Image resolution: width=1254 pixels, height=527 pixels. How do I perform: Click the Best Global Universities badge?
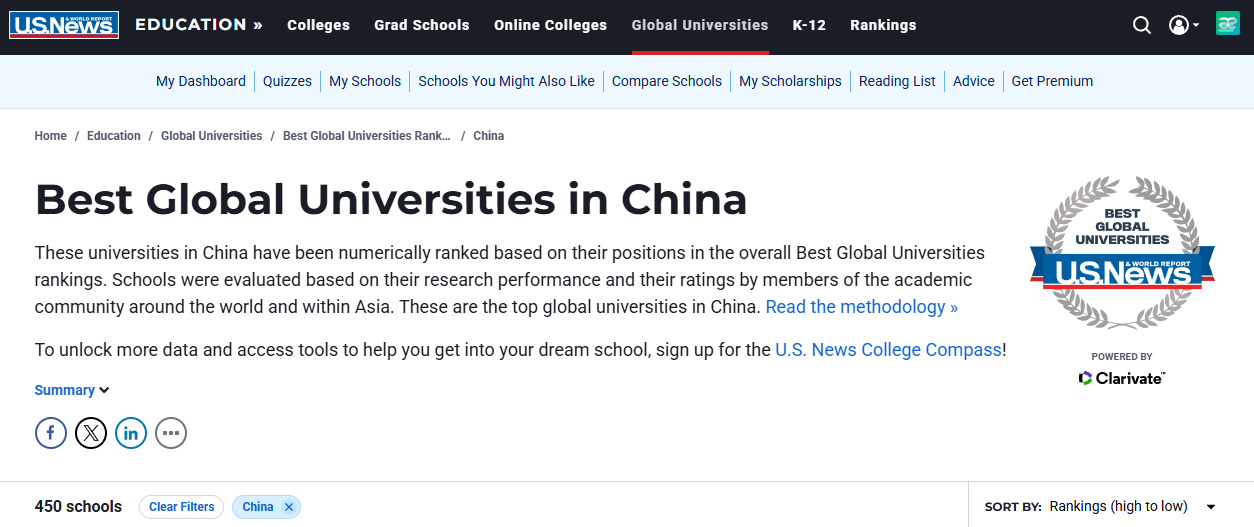tap(1122, 255)
